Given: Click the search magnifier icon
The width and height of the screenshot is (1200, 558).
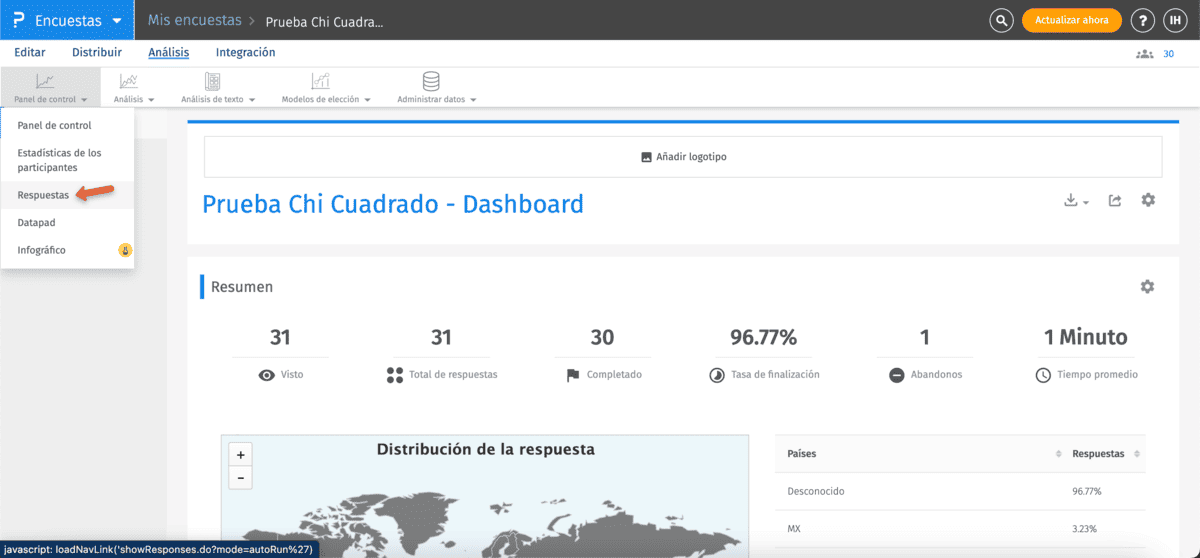Looking at the screenshot, I should pos(1001,20).
